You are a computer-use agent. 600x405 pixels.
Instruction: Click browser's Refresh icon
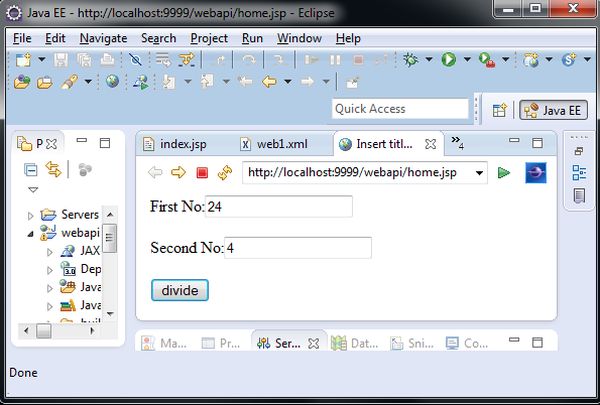click(225, 173)
